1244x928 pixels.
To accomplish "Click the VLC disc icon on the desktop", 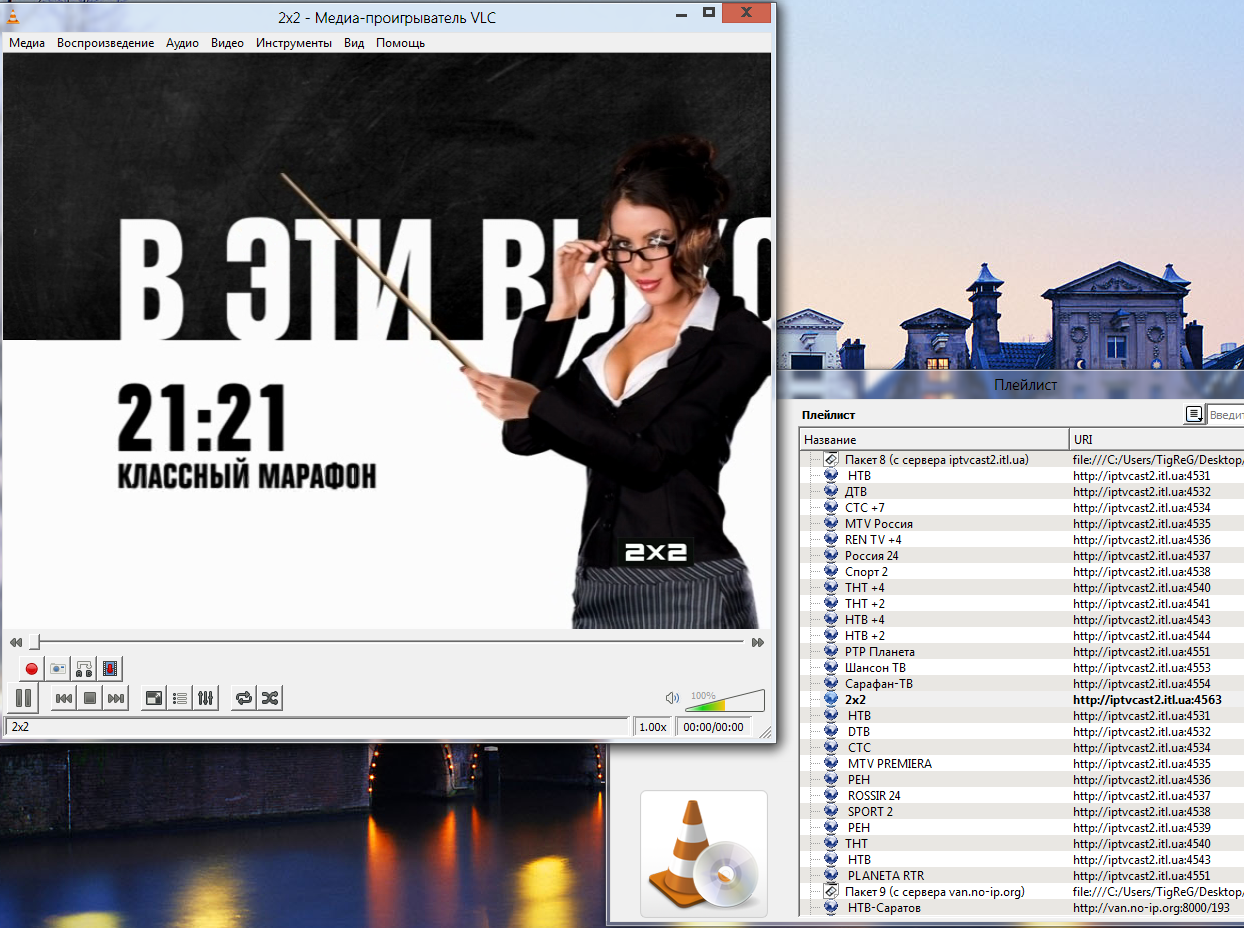I will click(x=704, y=853).
